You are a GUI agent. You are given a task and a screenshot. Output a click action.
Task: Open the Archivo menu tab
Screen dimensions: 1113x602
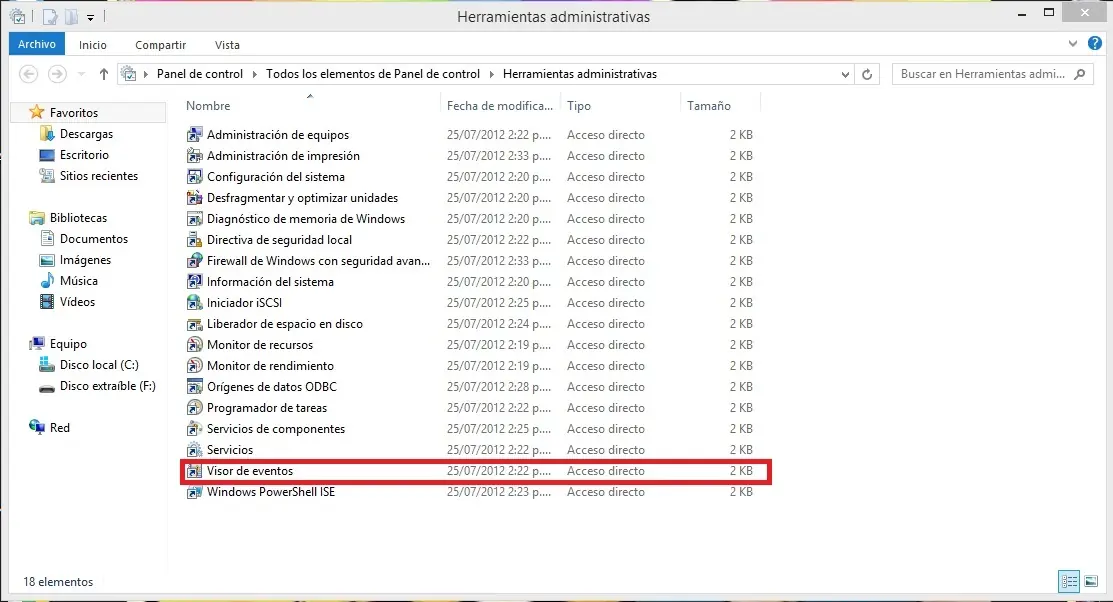[x=37, y=44]
